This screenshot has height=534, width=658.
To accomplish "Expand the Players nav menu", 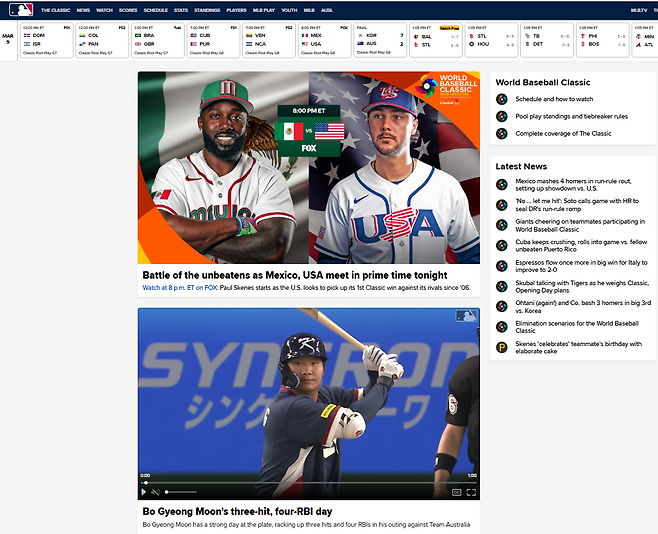I will click(x=236, y=10).
